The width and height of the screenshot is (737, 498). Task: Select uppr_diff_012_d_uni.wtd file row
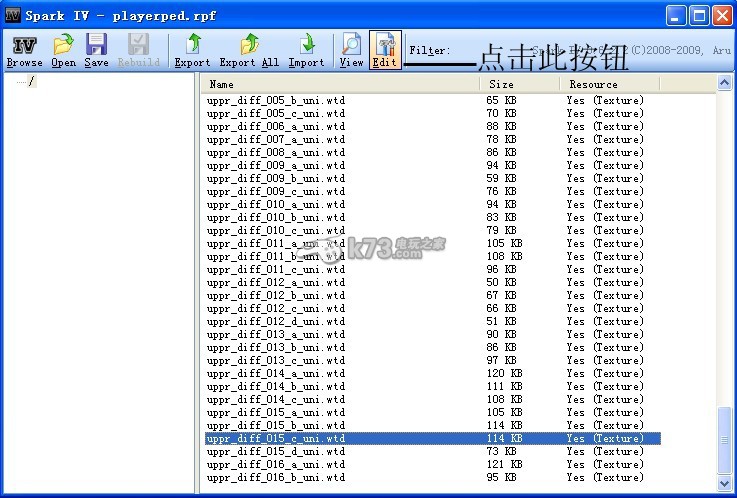(276, 321)
